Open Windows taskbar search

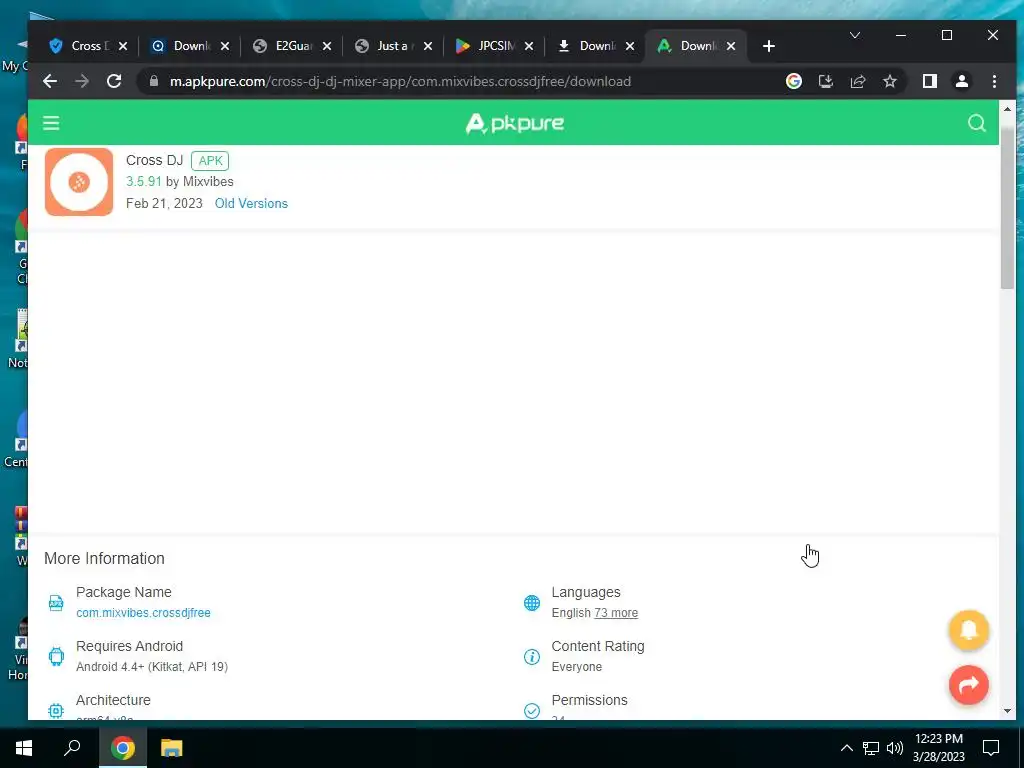72,748
